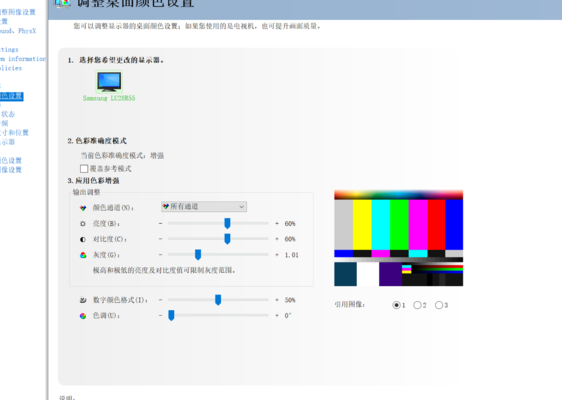Click the color channel icon beside 颜色通道
This screenshot has width=562, height=400.
point(83,208)
